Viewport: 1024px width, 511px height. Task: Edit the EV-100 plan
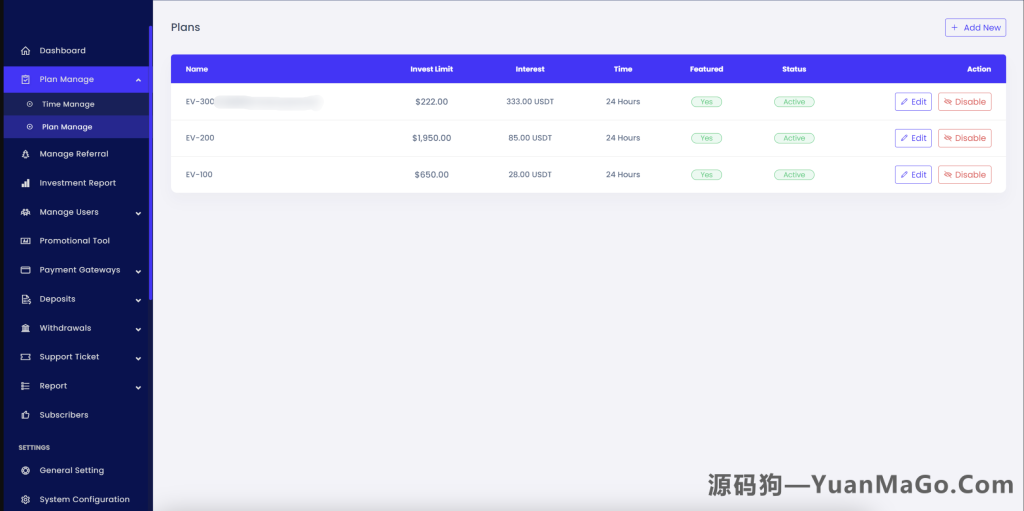(913, 174)
